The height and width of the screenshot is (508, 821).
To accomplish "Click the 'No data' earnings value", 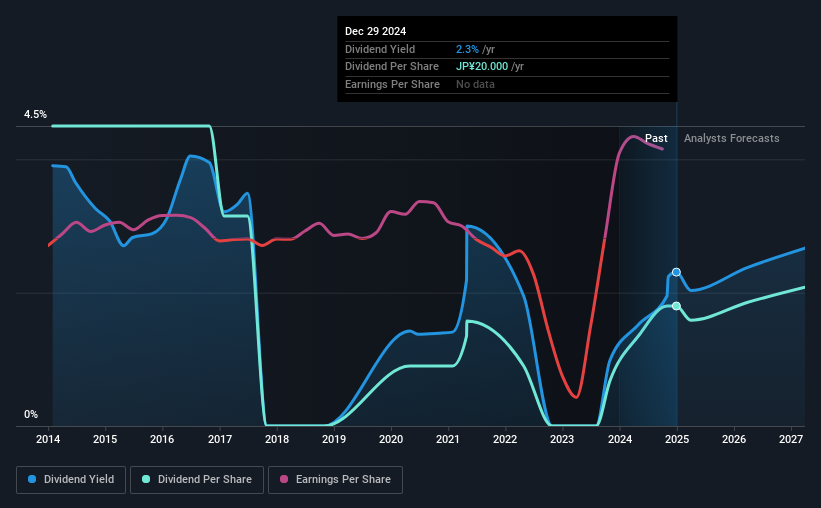I will click(475, 84).
